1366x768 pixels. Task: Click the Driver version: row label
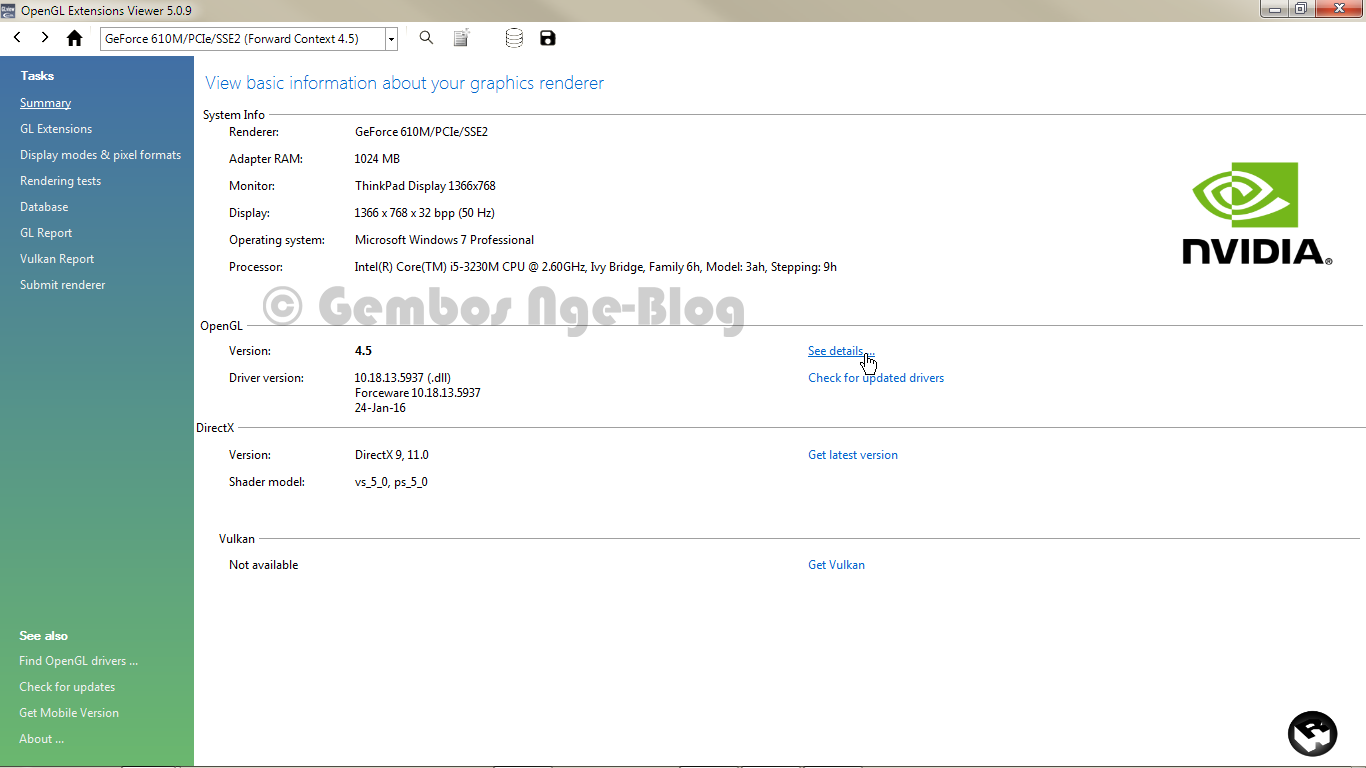(x=267, y=378)
